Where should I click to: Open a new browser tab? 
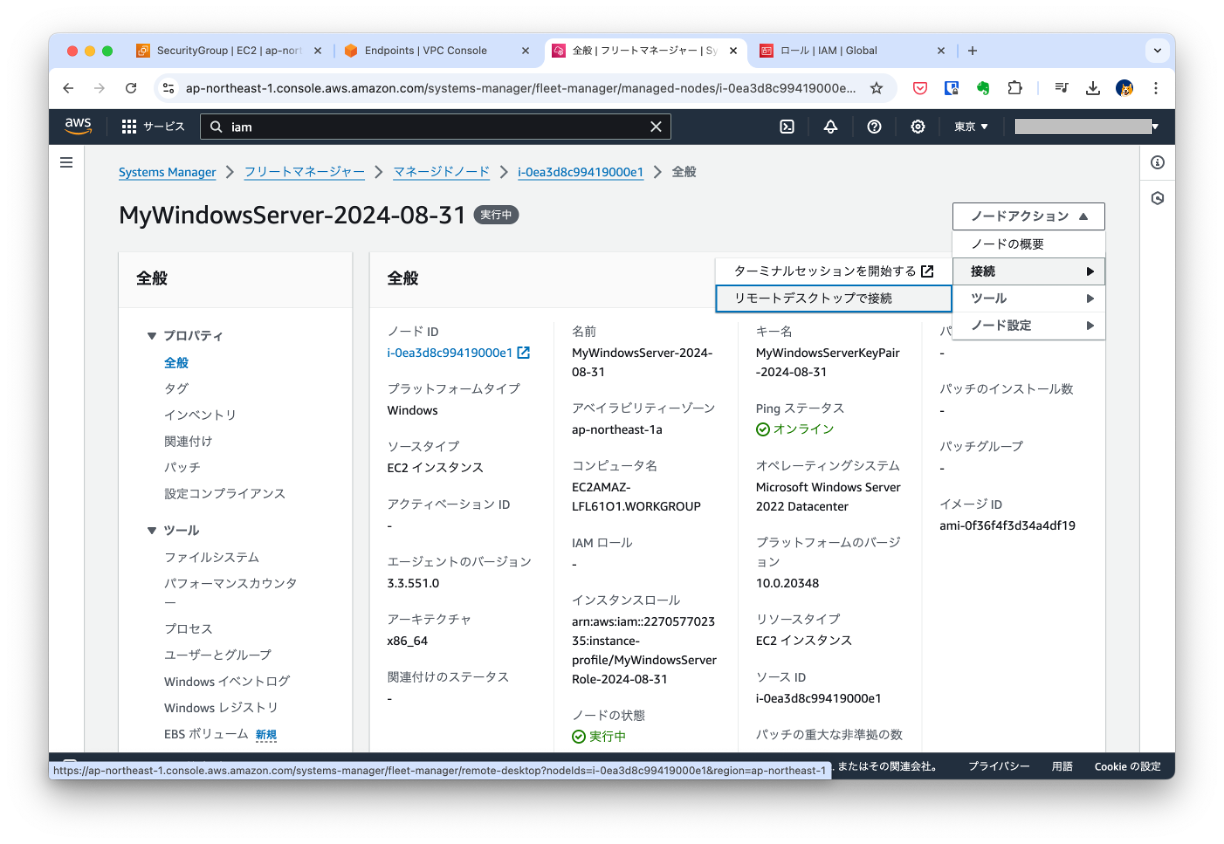click(972, 51)
